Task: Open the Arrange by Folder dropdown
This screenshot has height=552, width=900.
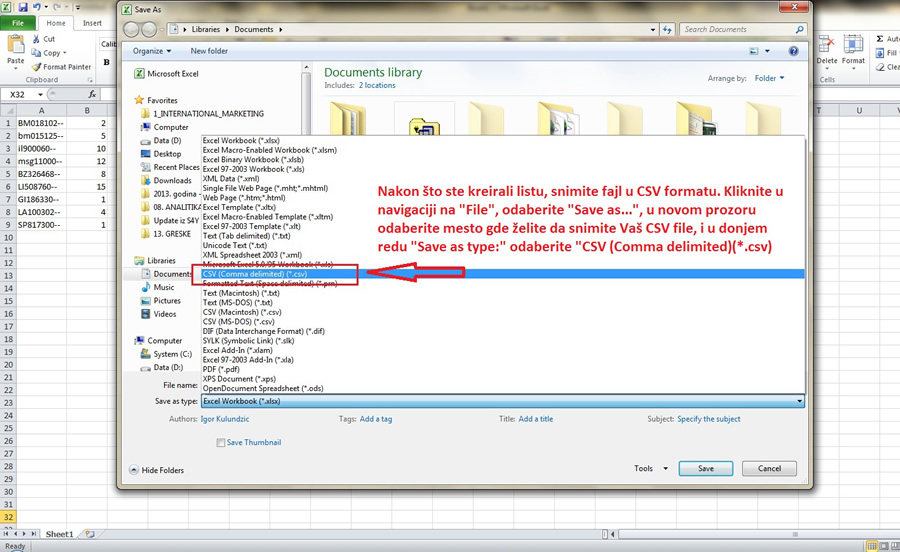Action: 769,78
